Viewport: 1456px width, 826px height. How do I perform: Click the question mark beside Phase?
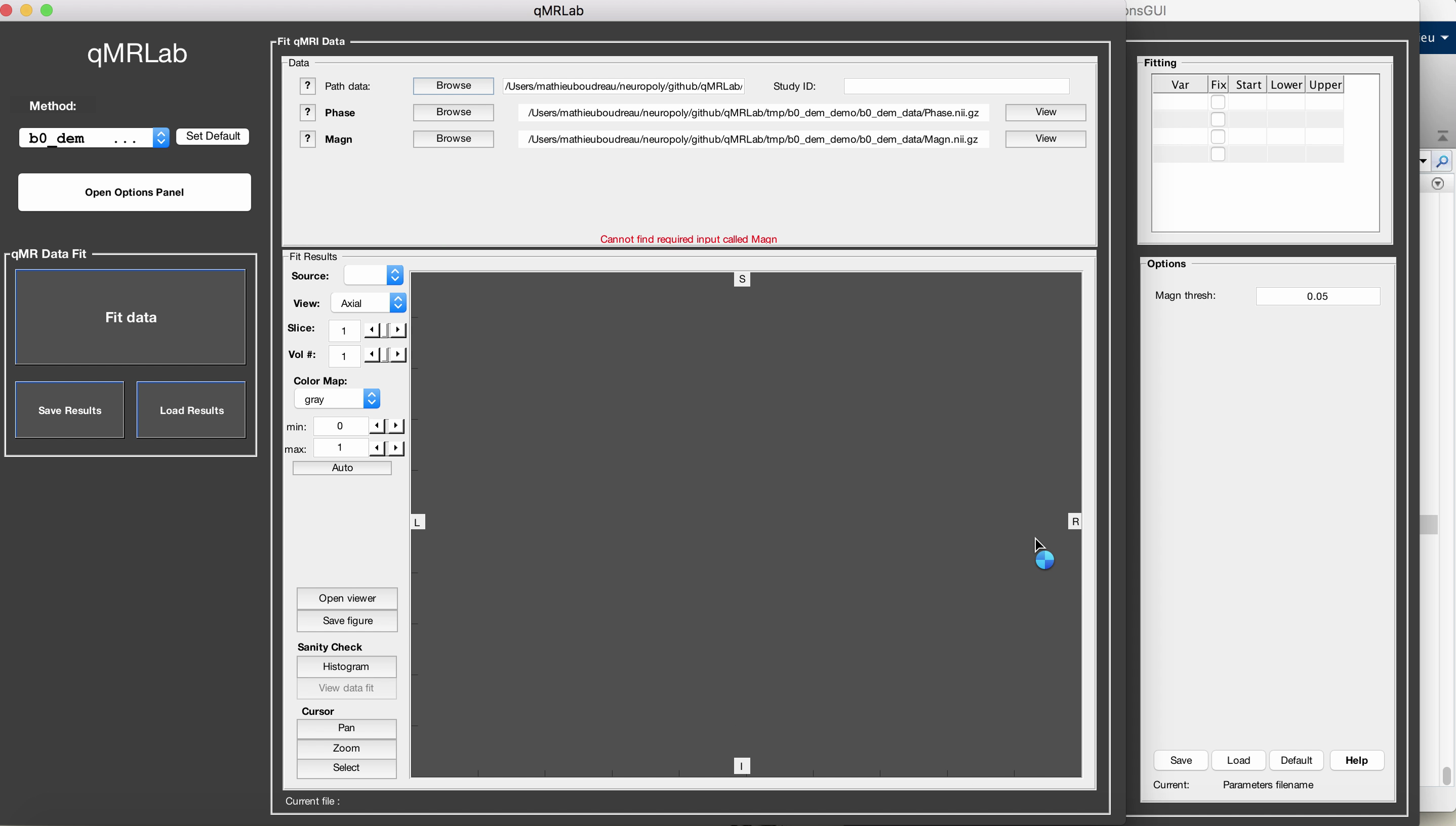click(x=307, y=112)
